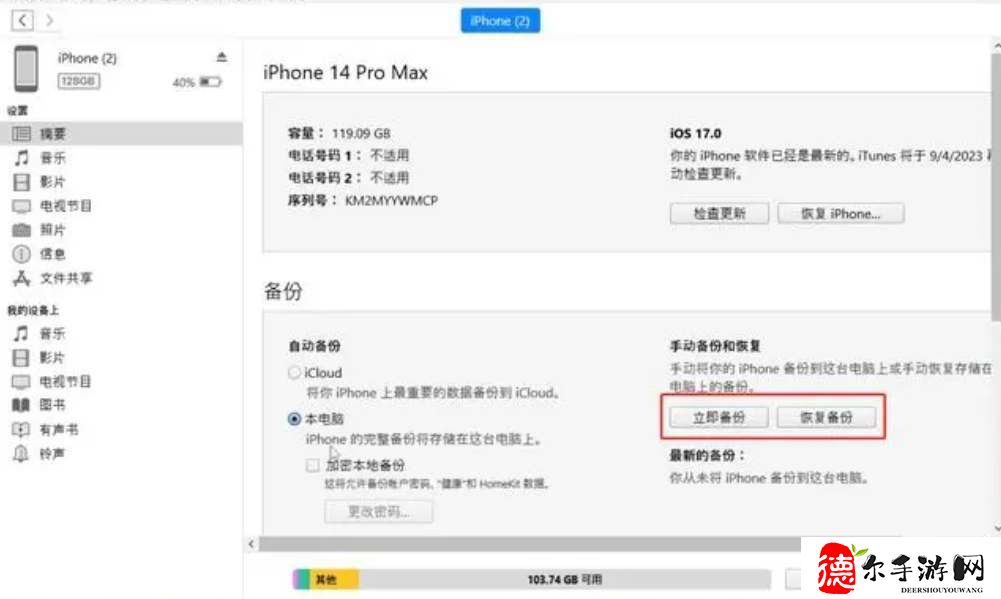The width and height of the screenshot is (1001, 599).
Task: Click the 影片 film icon under 设置
Action: [x=21, y=182]
